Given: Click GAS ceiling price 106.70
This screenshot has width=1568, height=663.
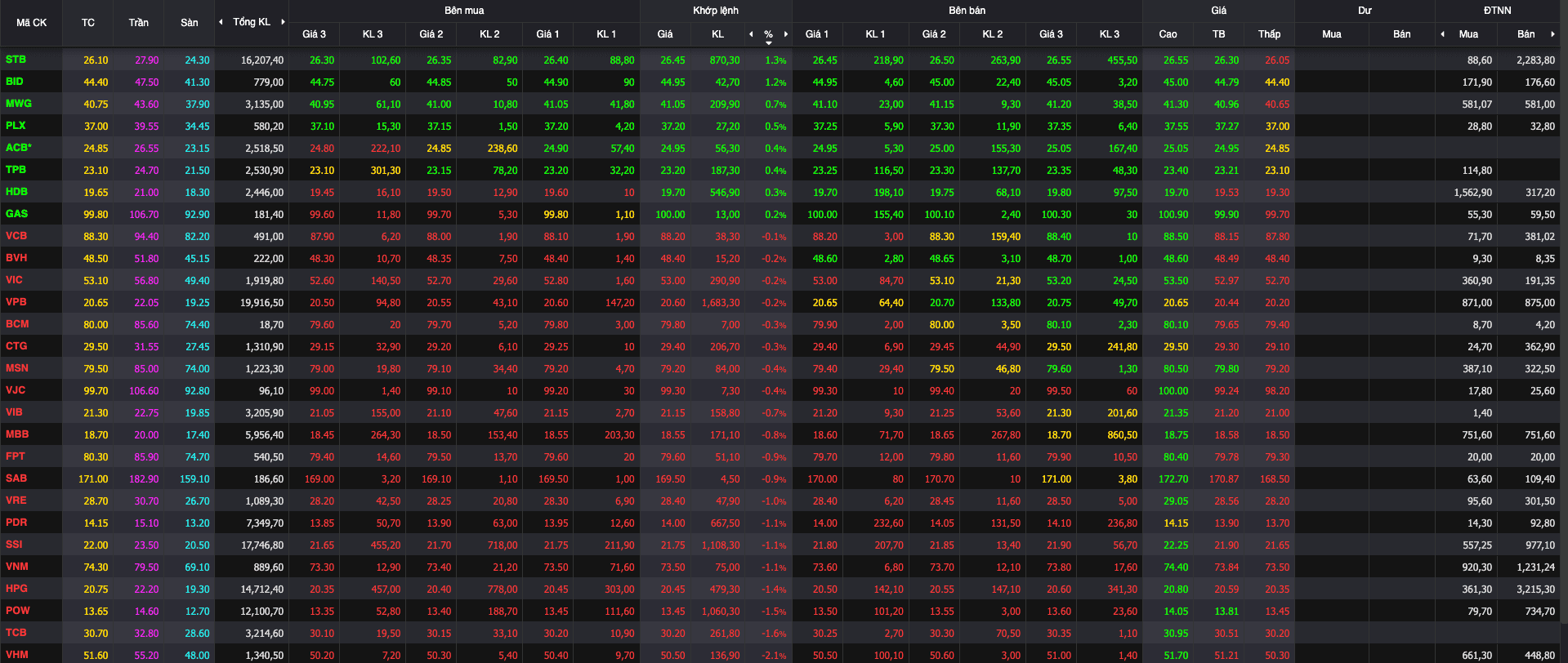Looking at the screenshot, I should point(144,215).
